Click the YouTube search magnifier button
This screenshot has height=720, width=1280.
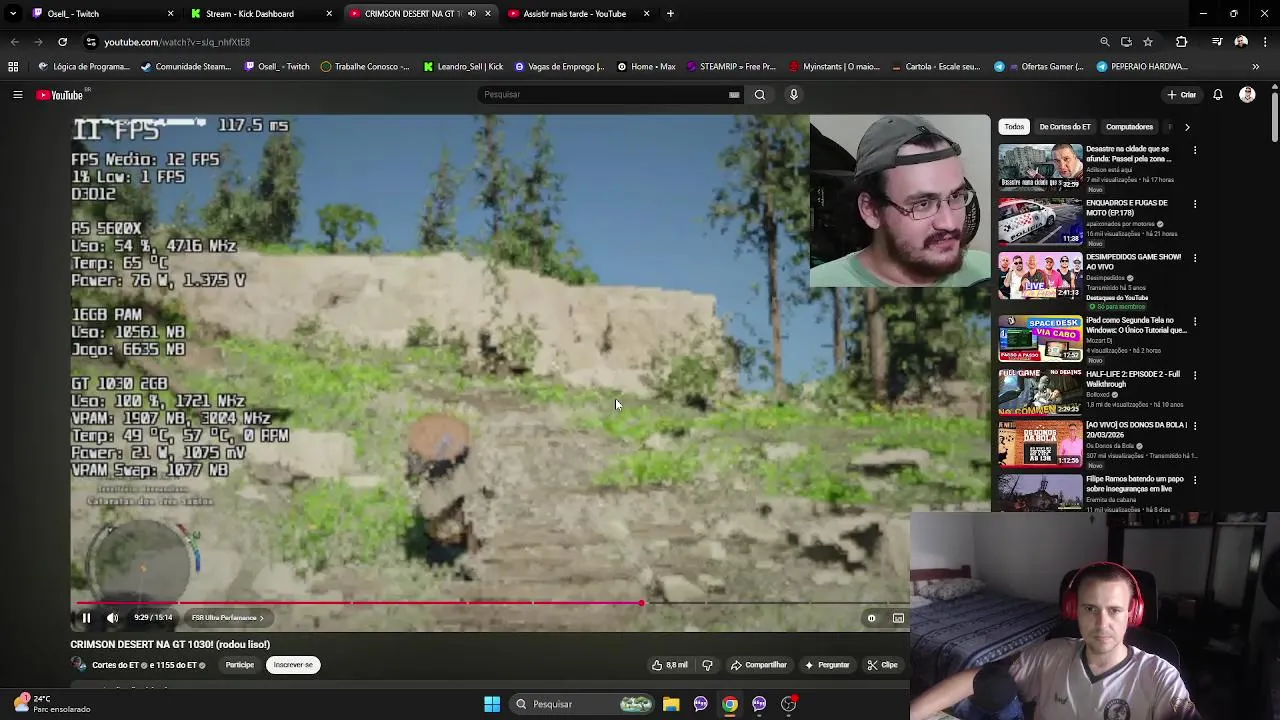[760, 95]
